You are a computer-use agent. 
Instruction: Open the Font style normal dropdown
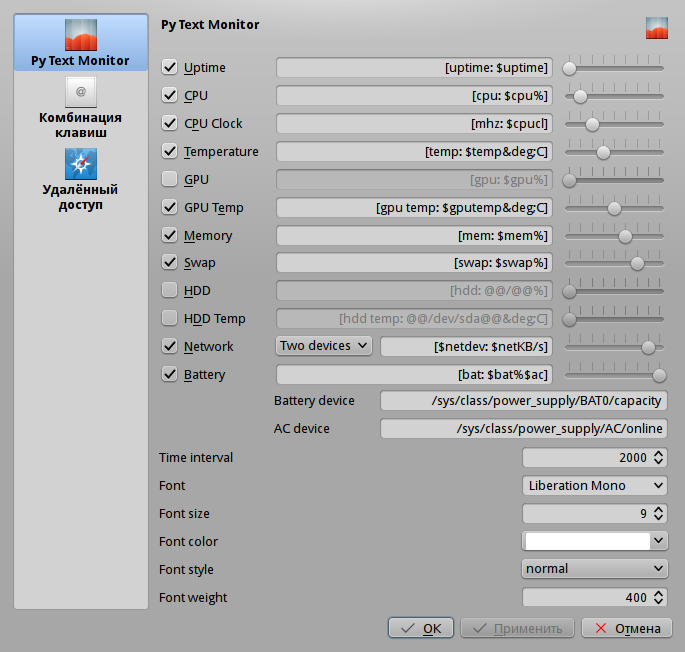[594, 569]
